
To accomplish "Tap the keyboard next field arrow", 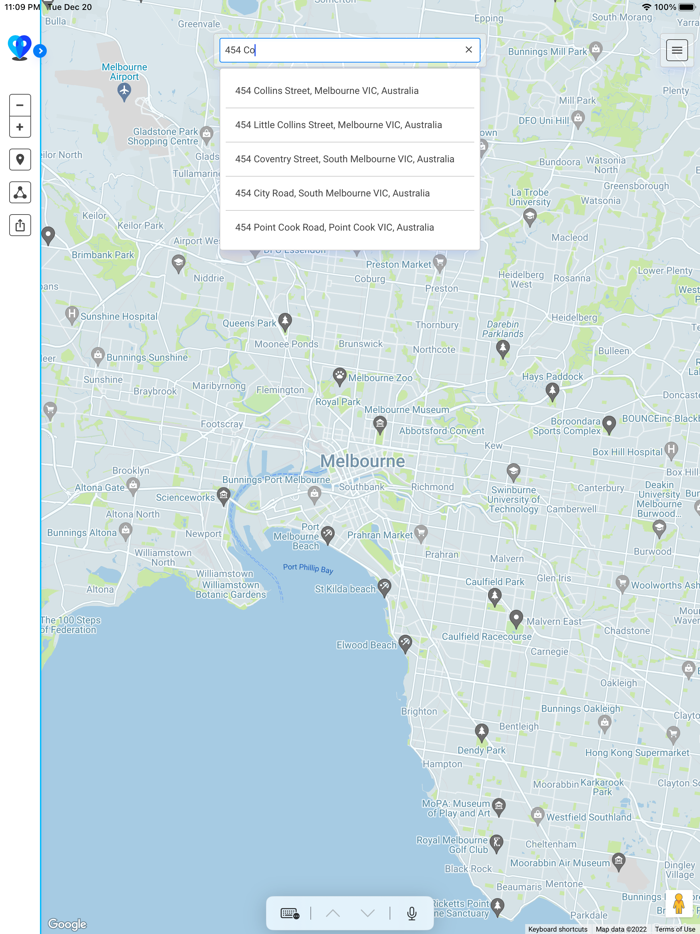I will [x=368, y=913].
